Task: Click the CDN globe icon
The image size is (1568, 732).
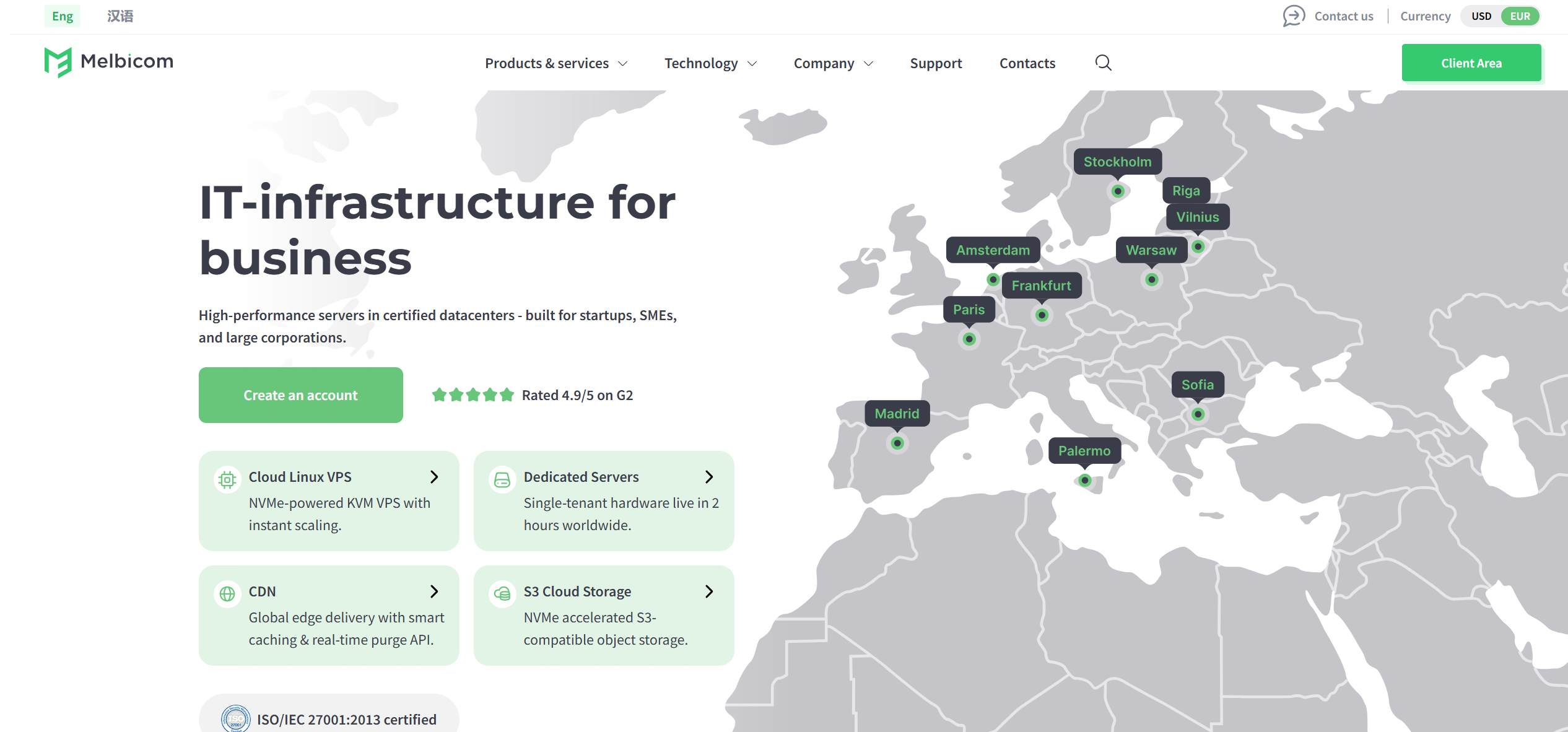Action: coord(227,594)
